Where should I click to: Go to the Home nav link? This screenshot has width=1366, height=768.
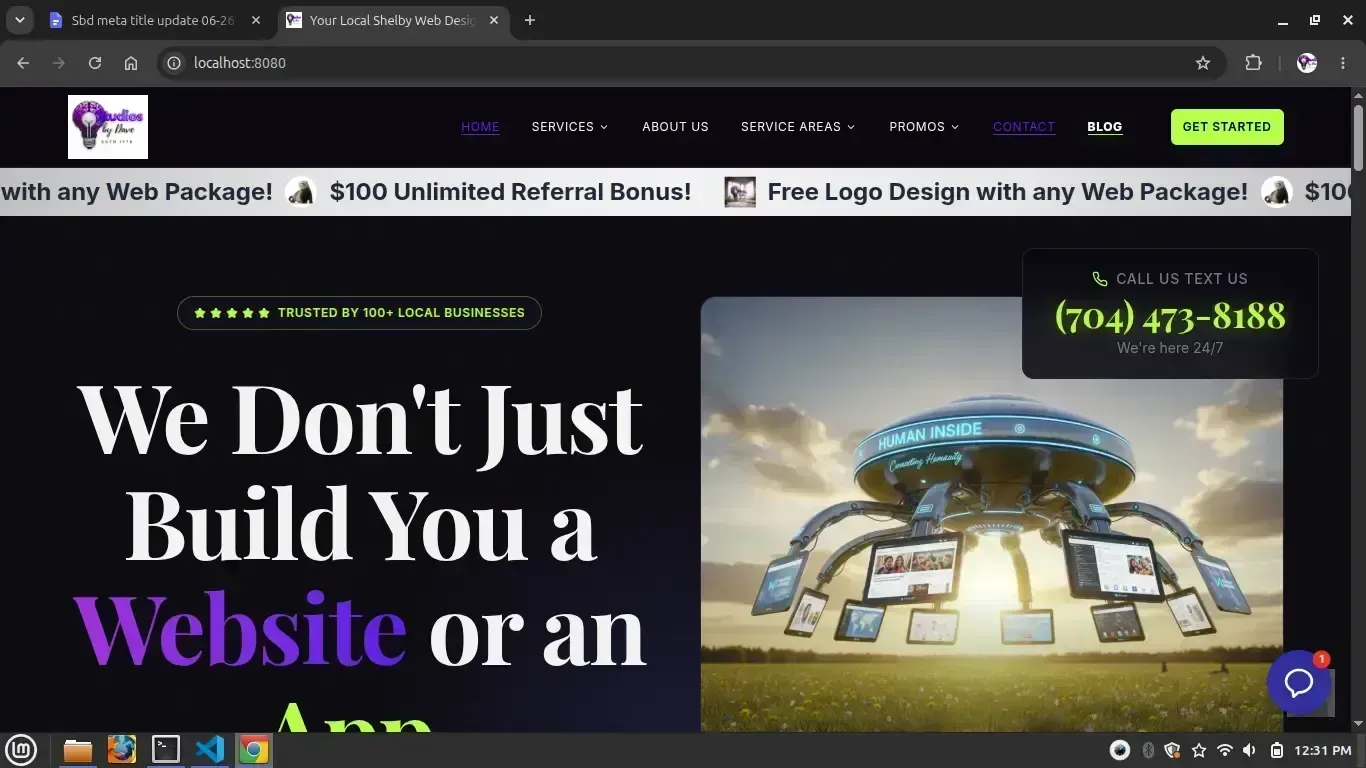[x=480, y=127]
